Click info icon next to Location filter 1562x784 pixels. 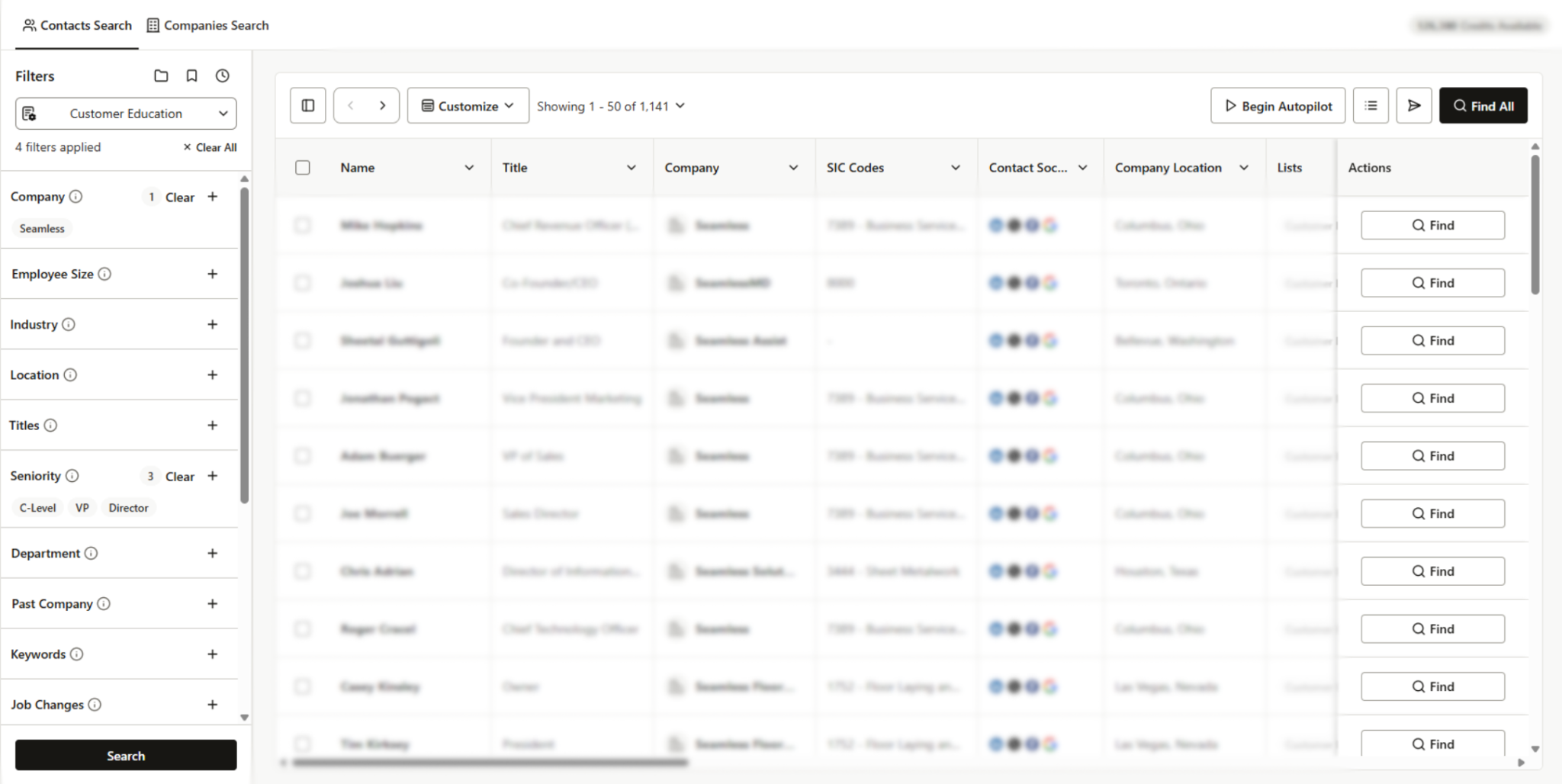[x=70, y=374]
